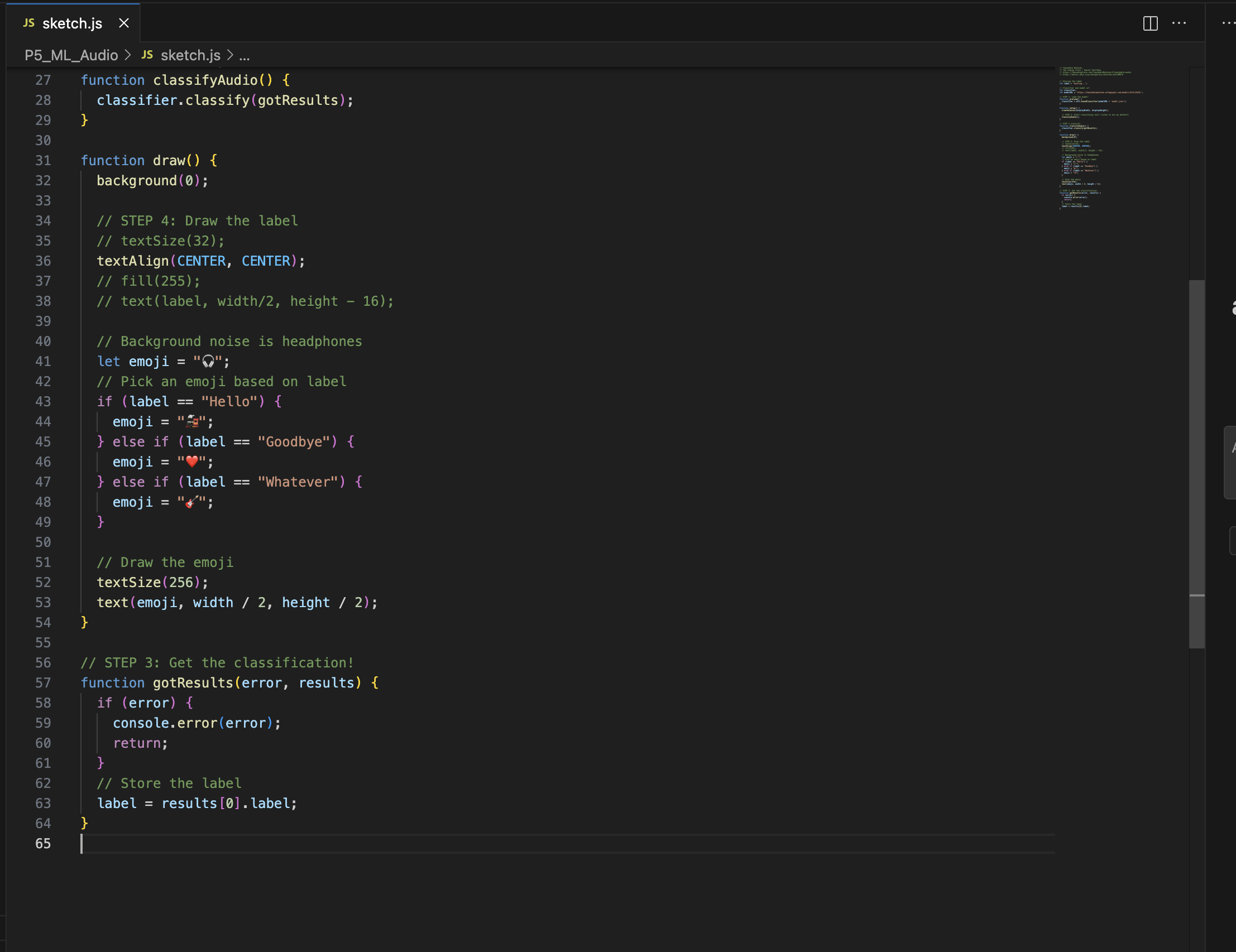Viewport: 1236px width, 952px height.
Task: Click the headphones emoji on line 41
Action: [207, 361]
